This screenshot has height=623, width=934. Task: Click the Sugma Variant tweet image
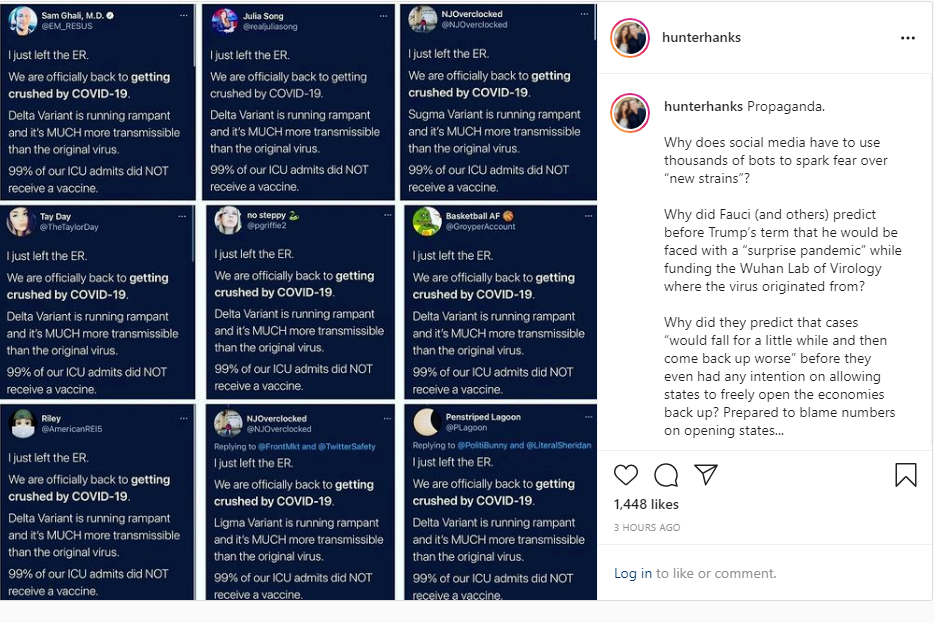click(498, 102)
